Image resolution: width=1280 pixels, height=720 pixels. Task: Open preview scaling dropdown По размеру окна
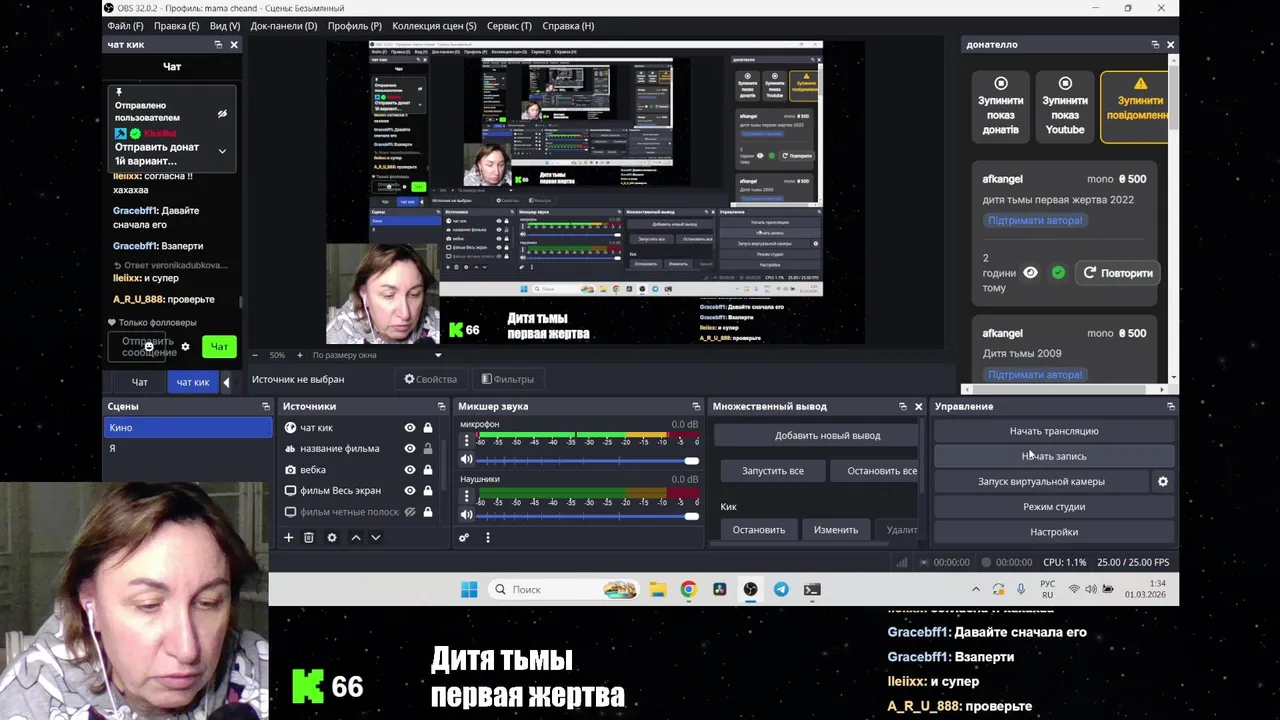click(x=376, y=355)
